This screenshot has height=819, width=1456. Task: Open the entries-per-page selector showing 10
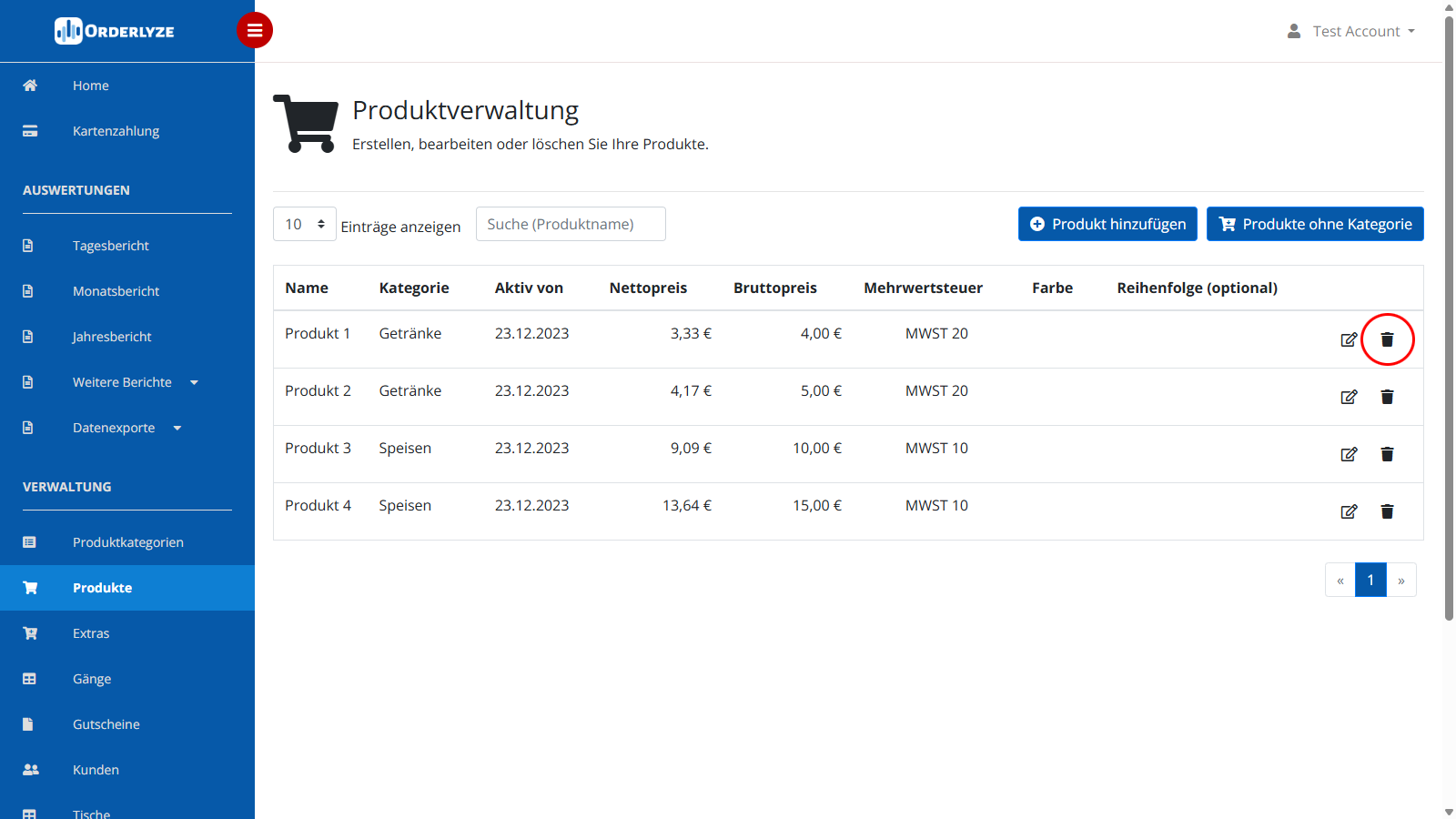[x=305, y=224]
